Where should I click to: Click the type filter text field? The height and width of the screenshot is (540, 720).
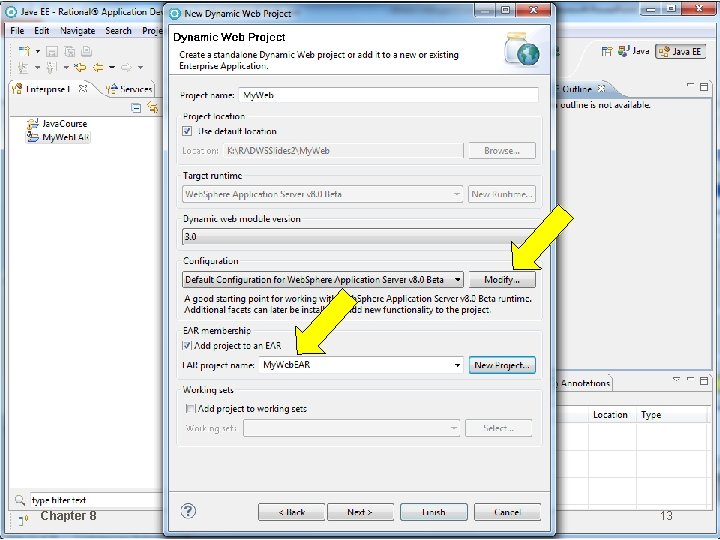tap(96, 500)
